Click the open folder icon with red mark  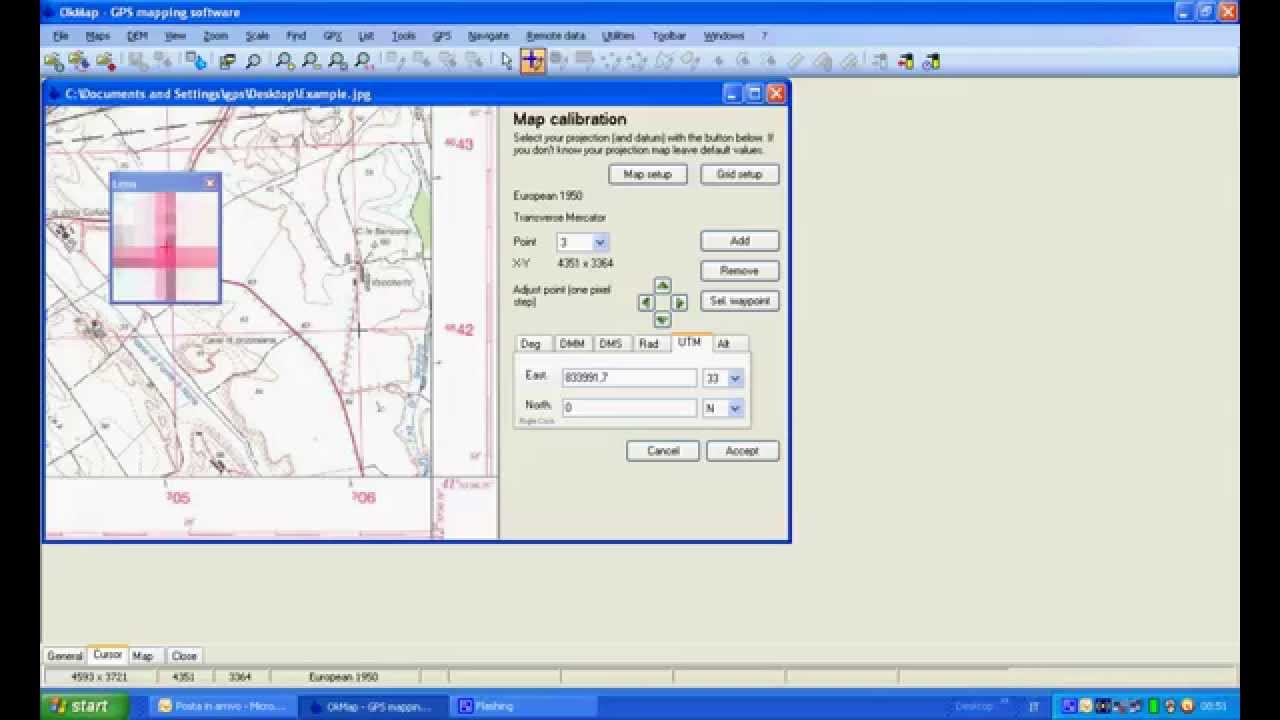point(105,62)
